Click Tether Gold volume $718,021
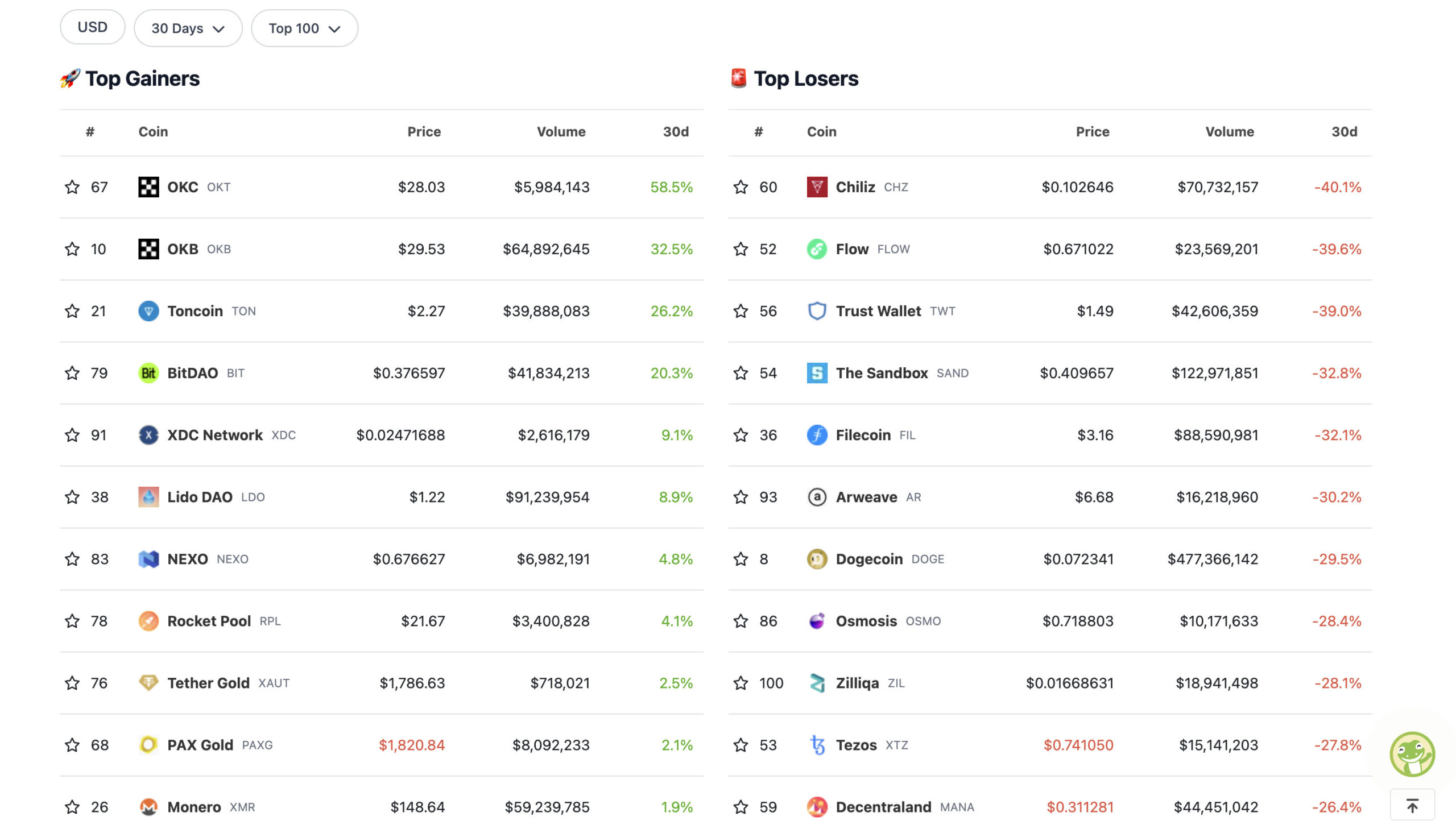Screen dimensions: 1456x837 [x=560, y=683]
